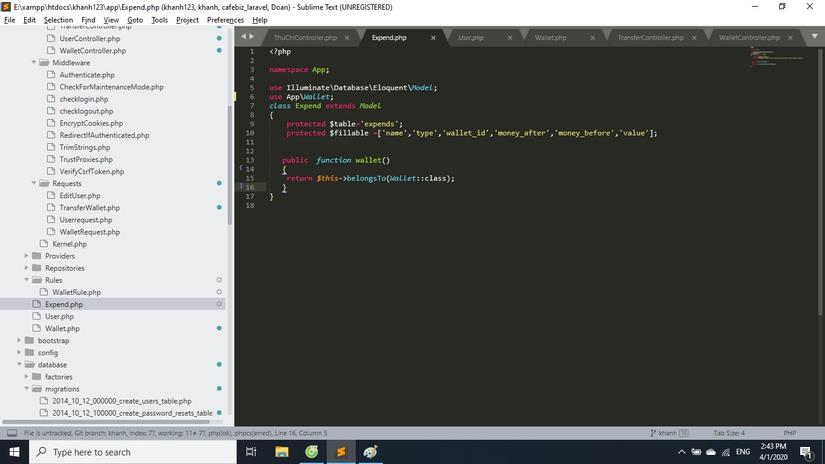
Task: Click the Windows Start button
Action: point(14,452)
